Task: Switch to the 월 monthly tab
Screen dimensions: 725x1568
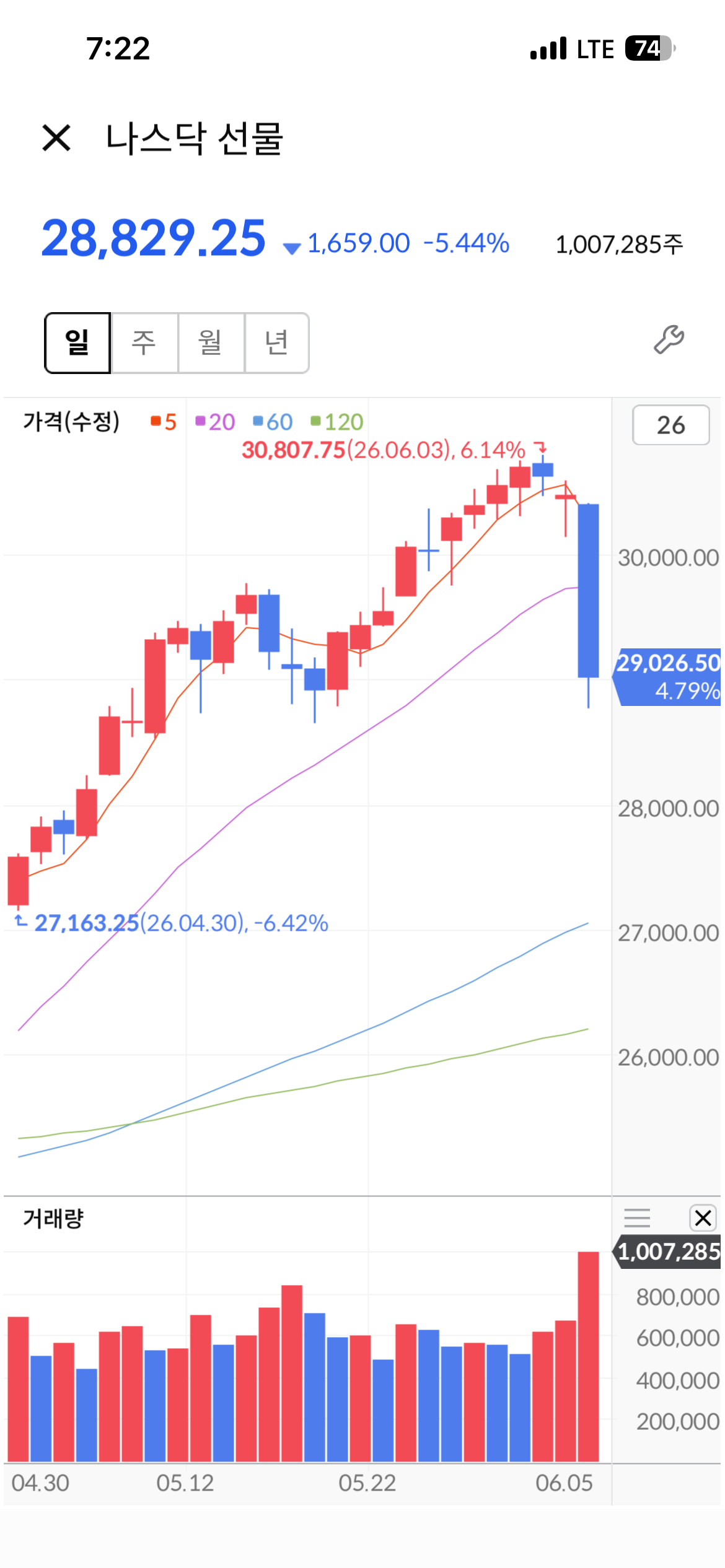Action: (x=211, y=342)
